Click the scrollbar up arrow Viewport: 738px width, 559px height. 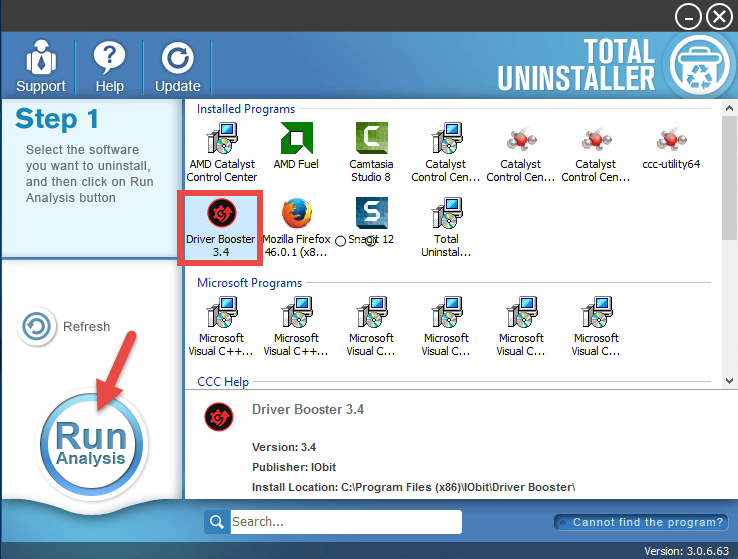pyautogui.click(x=730, y=108)
